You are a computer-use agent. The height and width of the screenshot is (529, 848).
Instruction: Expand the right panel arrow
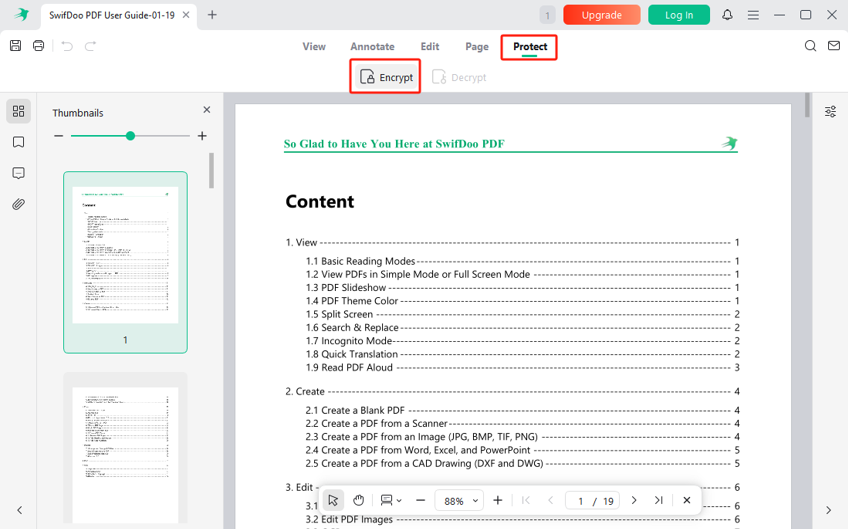(829, 510)
